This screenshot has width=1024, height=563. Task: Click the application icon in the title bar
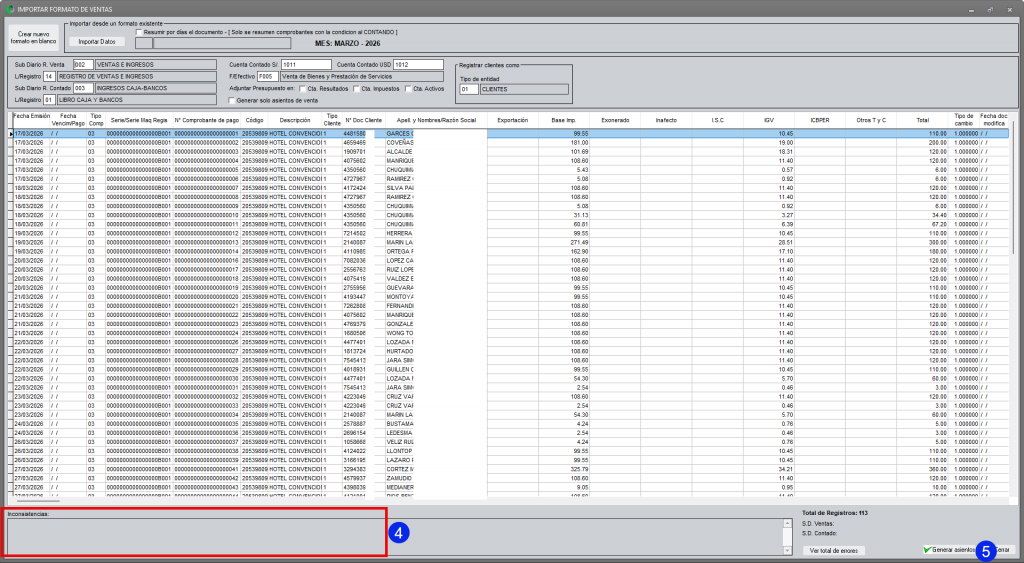pos(10,9)
